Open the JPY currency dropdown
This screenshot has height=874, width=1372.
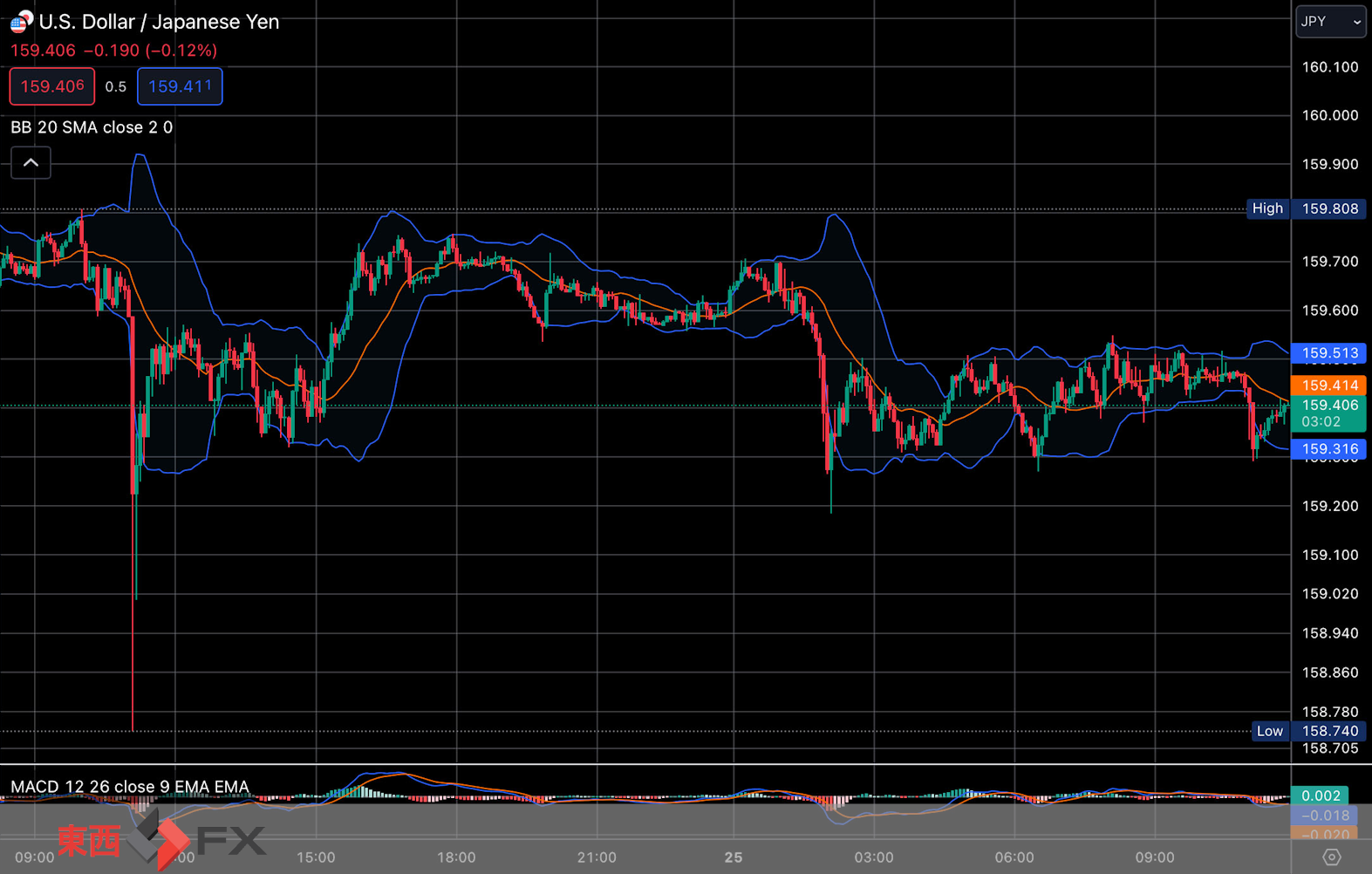tap(1330, 22)
